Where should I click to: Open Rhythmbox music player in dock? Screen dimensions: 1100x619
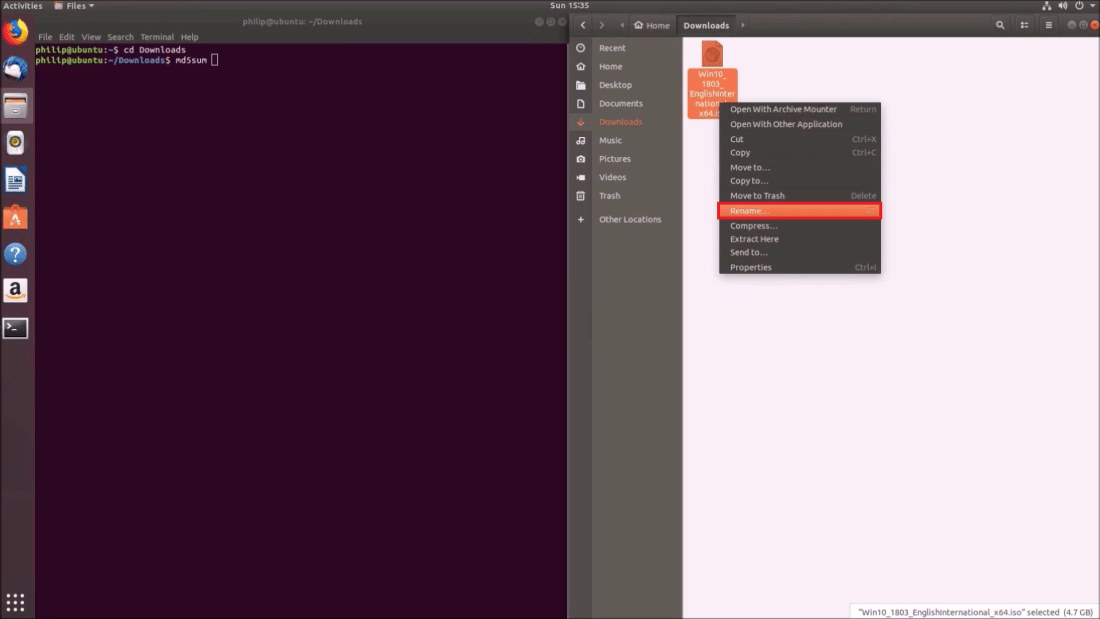pos(15,142)
